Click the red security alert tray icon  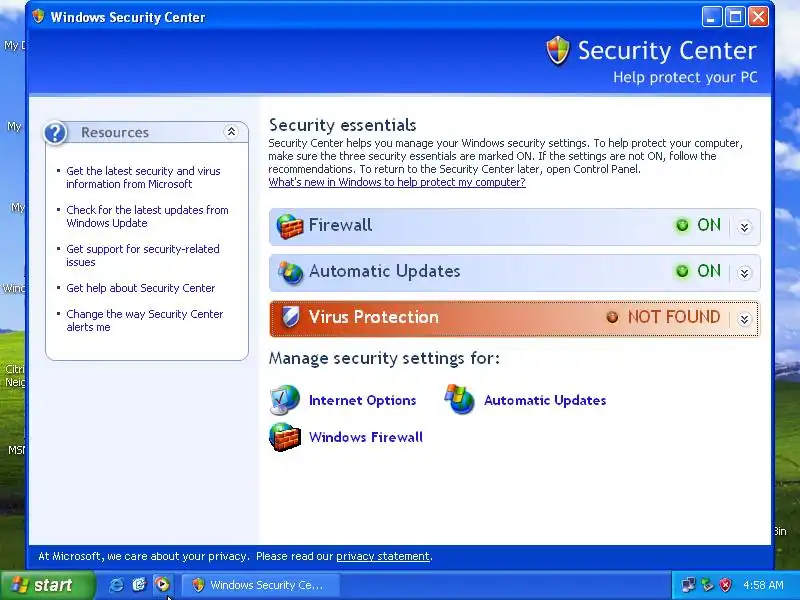[726, 585]
